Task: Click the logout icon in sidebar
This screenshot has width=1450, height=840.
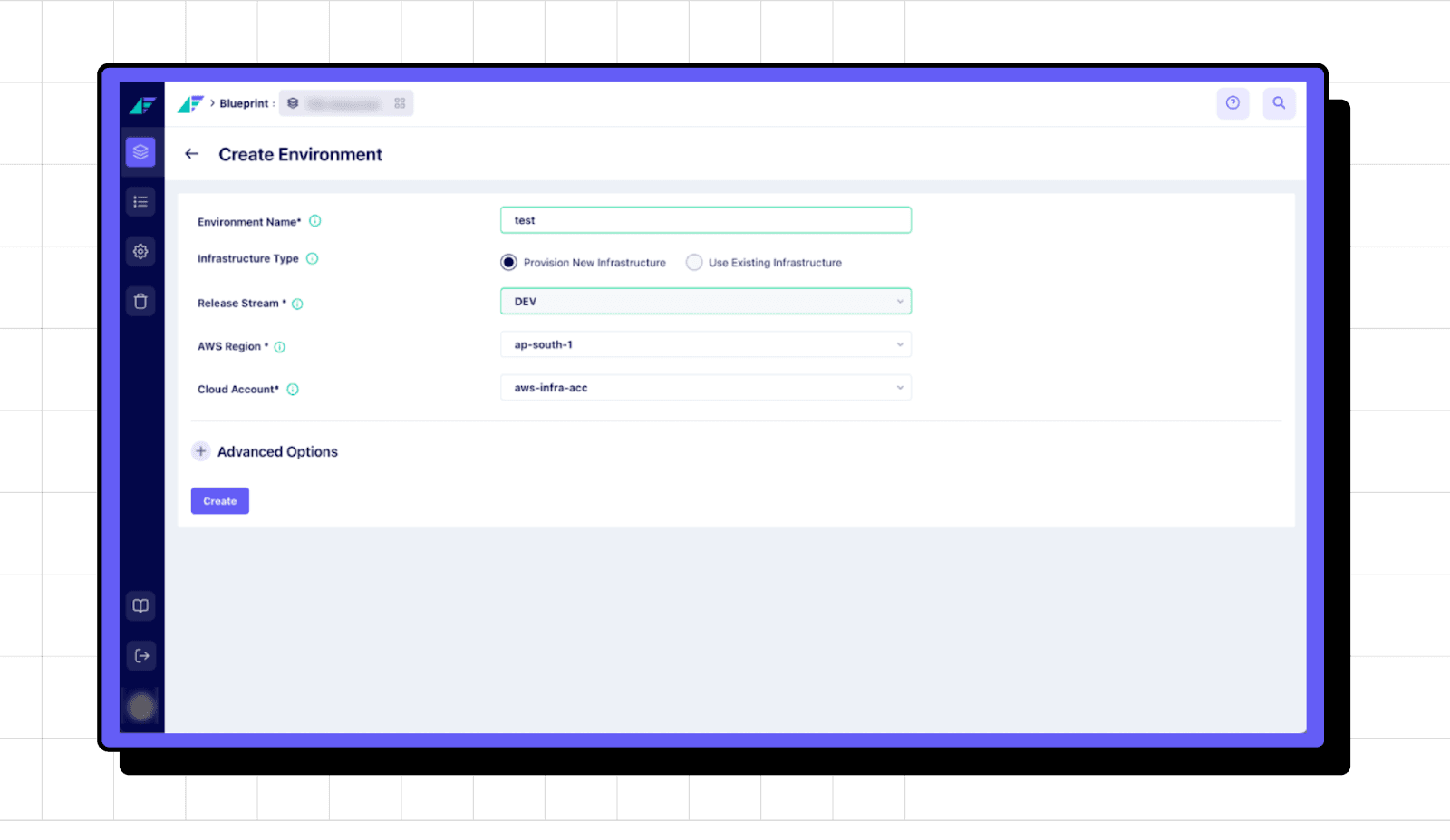Action: (x=140, y=656)
